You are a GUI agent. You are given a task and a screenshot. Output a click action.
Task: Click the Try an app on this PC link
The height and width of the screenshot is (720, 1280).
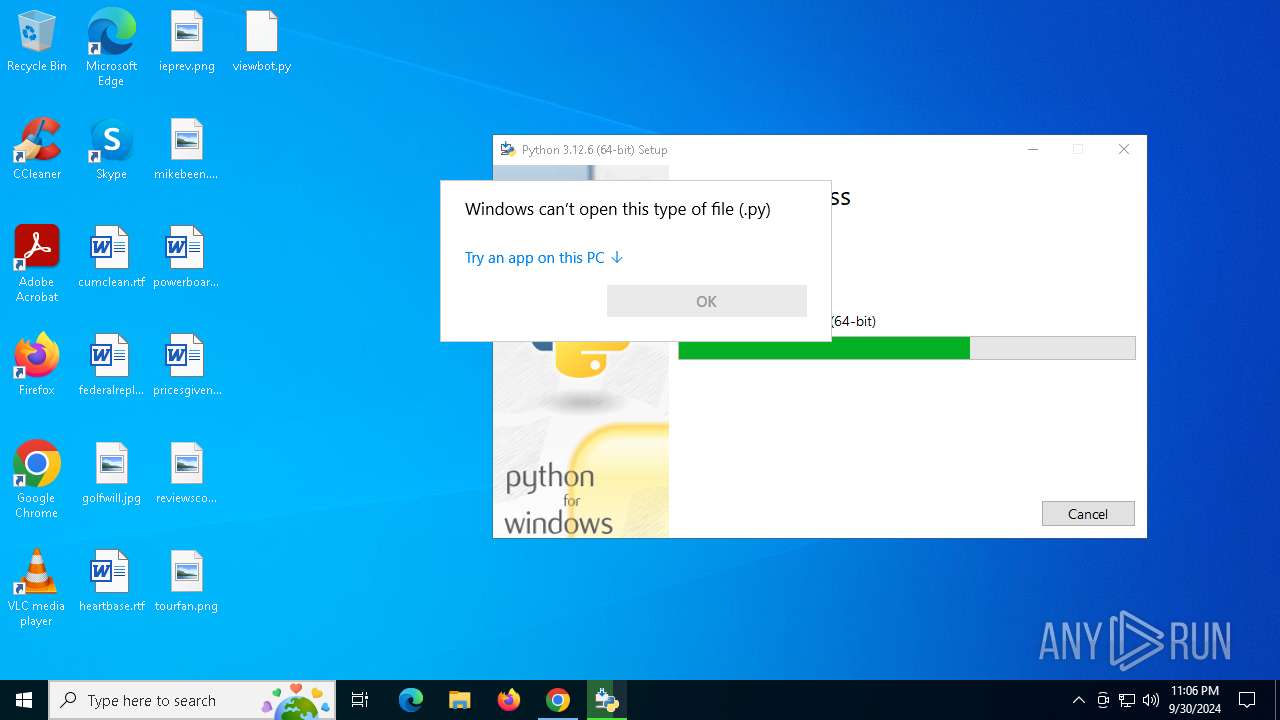[x=544, y=258]
